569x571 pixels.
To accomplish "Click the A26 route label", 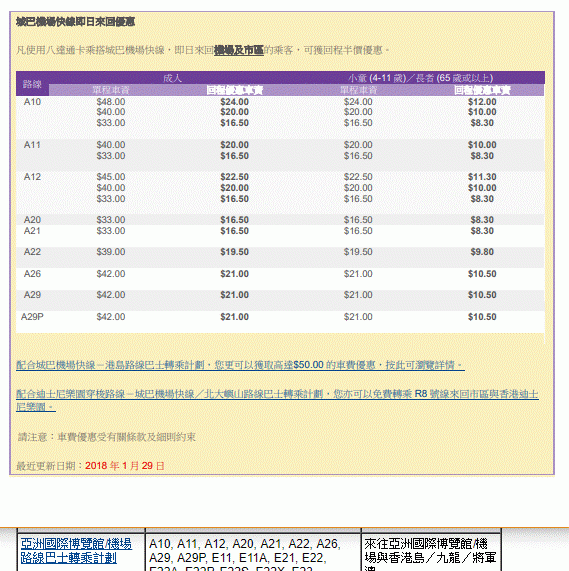I will point(32,274).
